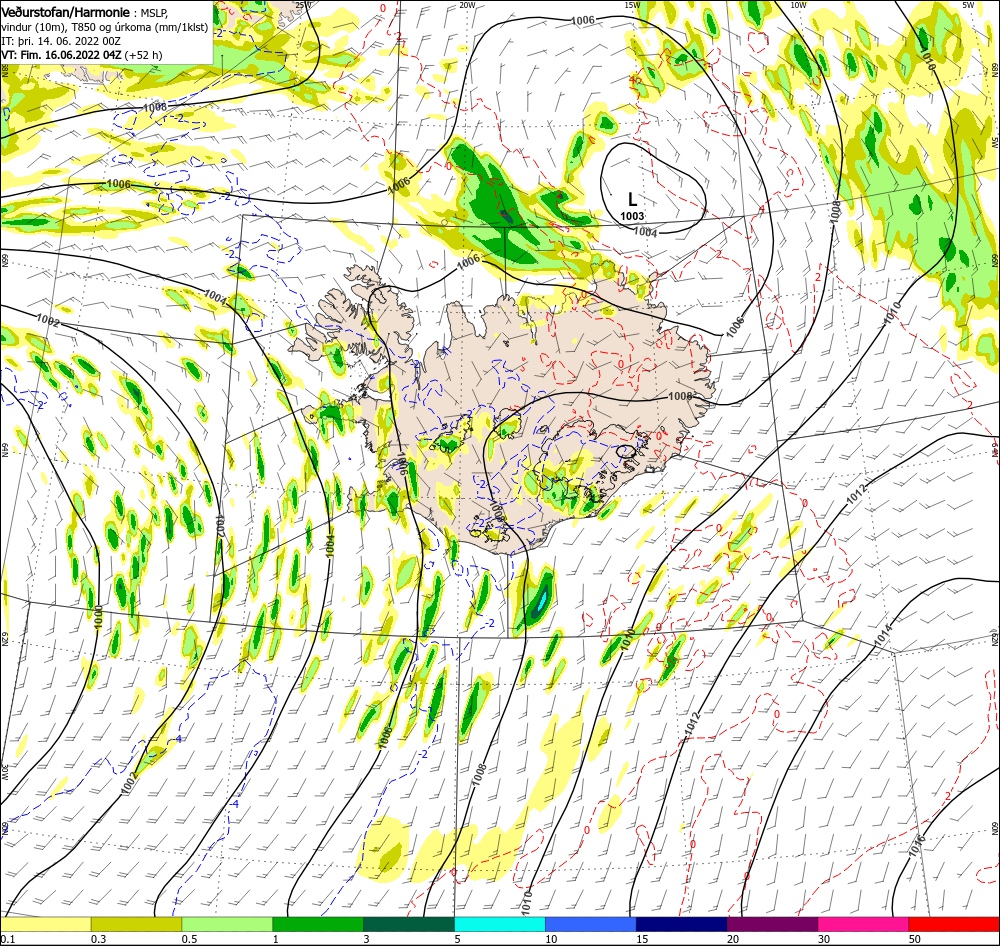The height and width of the screenshot is (946, 1000).
Task: Click the olive 0.3–0.5 legend swatch
Action: click(x=136, y=924)
